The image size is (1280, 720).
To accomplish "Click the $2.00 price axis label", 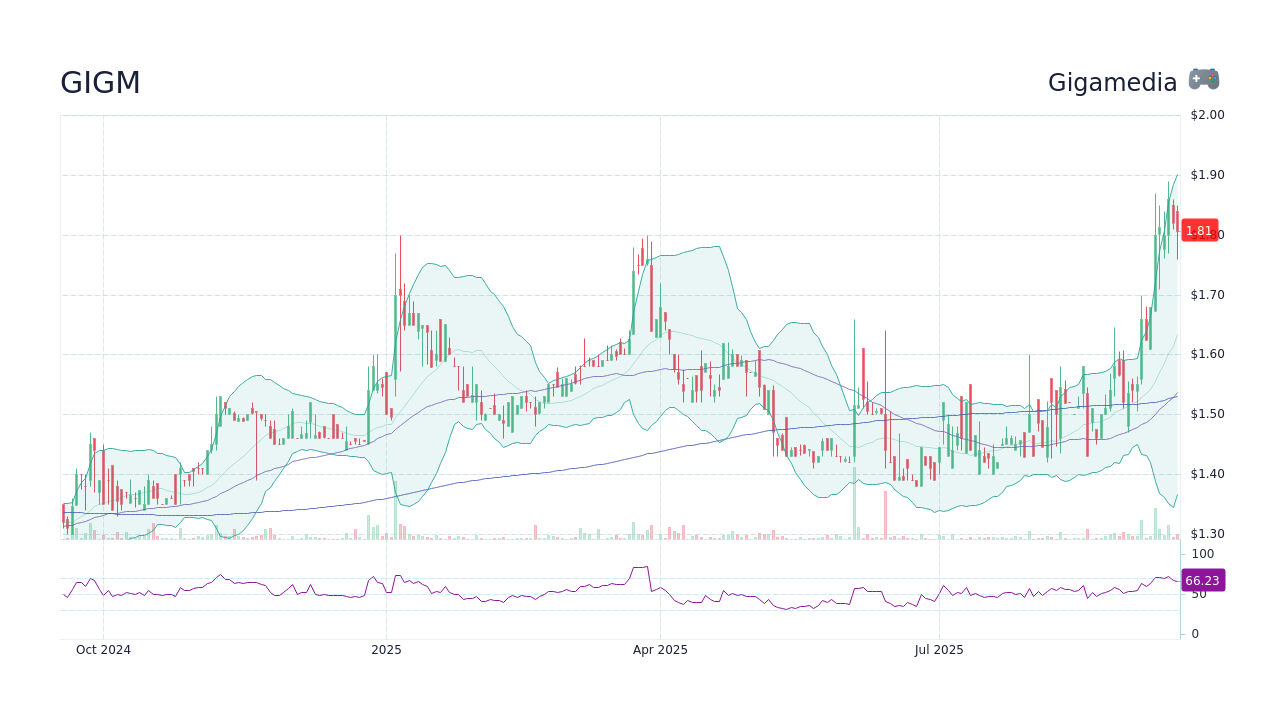I will tap(1207, 115).
